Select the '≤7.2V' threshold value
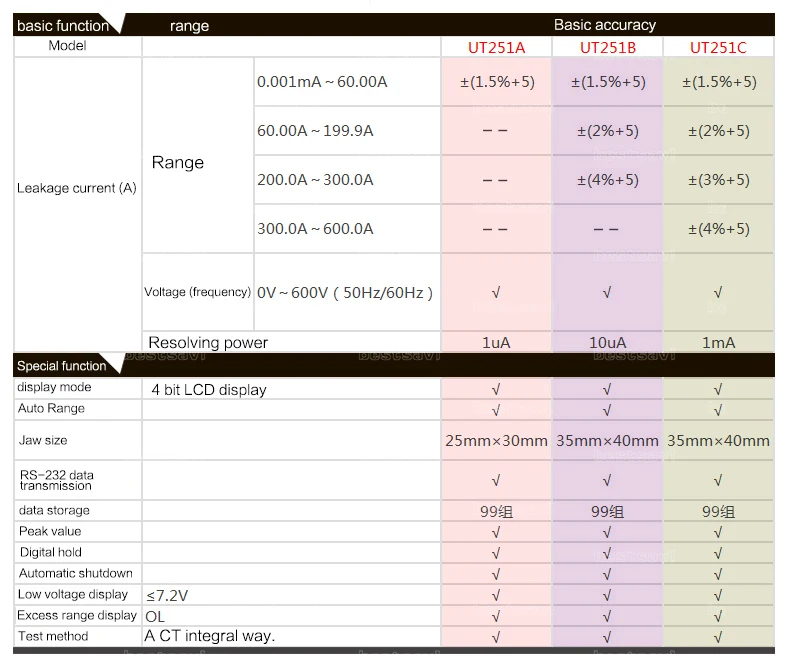Viewport: 790px width, 663px height. [x=167, y=596]
